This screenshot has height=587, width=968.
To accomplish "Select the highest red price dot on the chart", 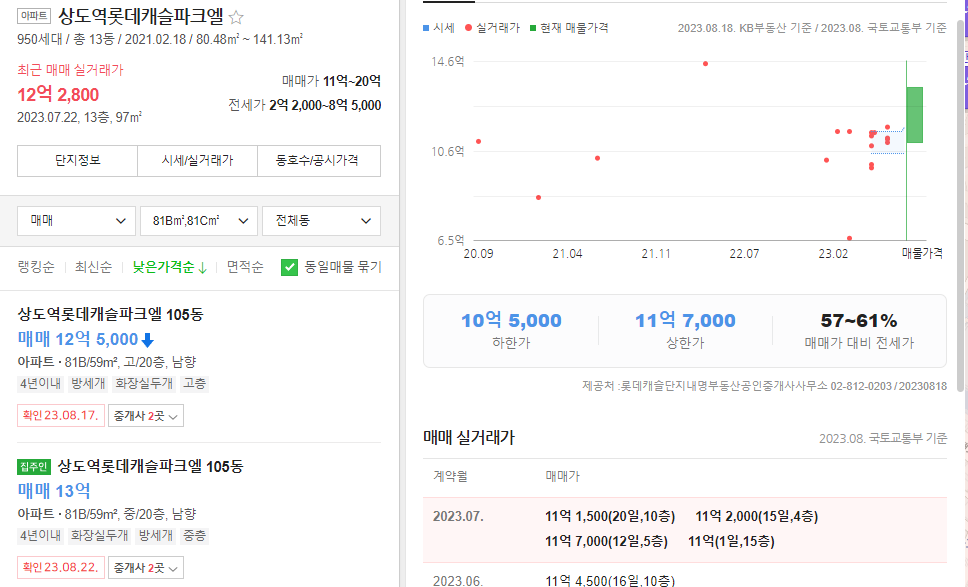I will point(704,64).
